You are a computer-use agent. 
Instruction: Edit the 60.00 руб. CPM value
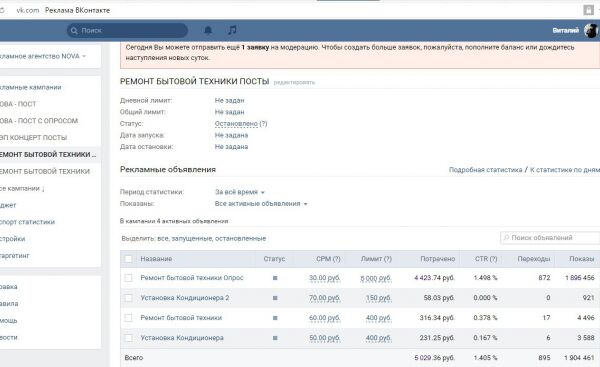324,318
